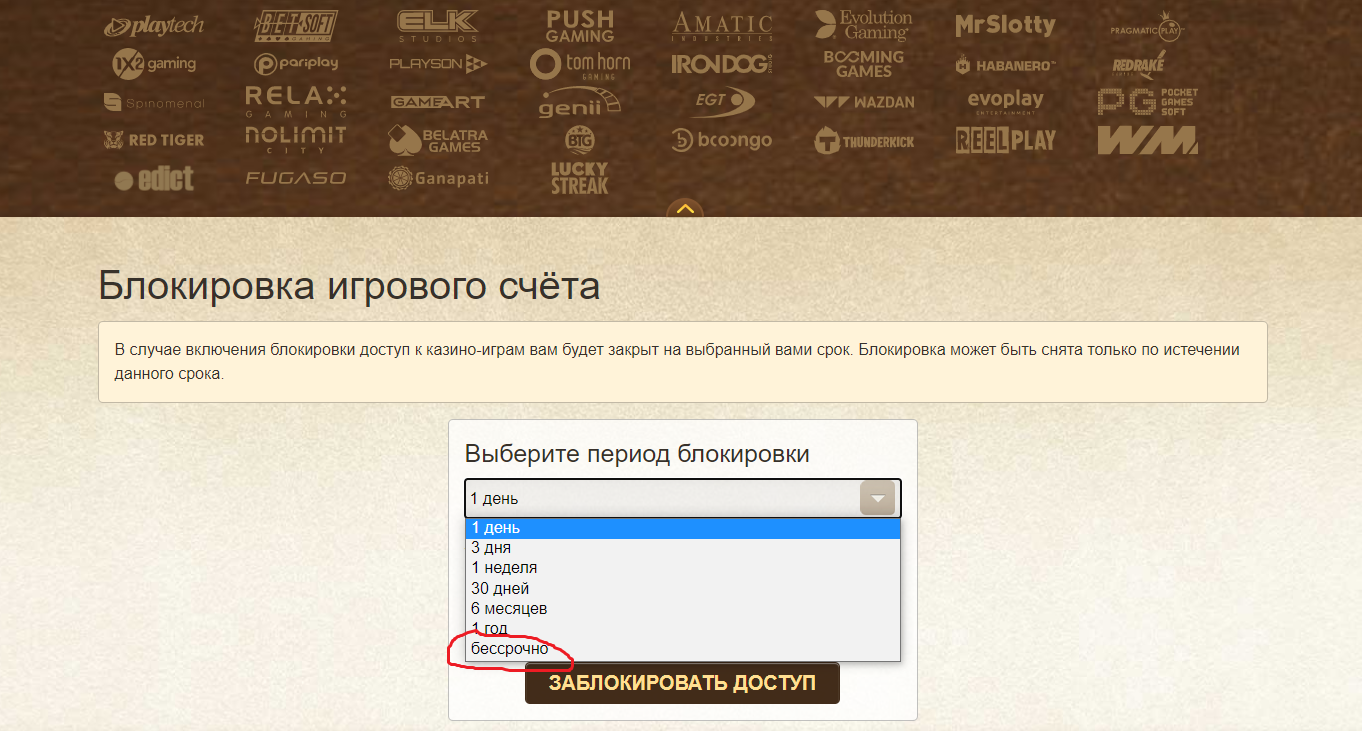
Task: Select the "1 день" option
Action: click(x=682, y=528)
